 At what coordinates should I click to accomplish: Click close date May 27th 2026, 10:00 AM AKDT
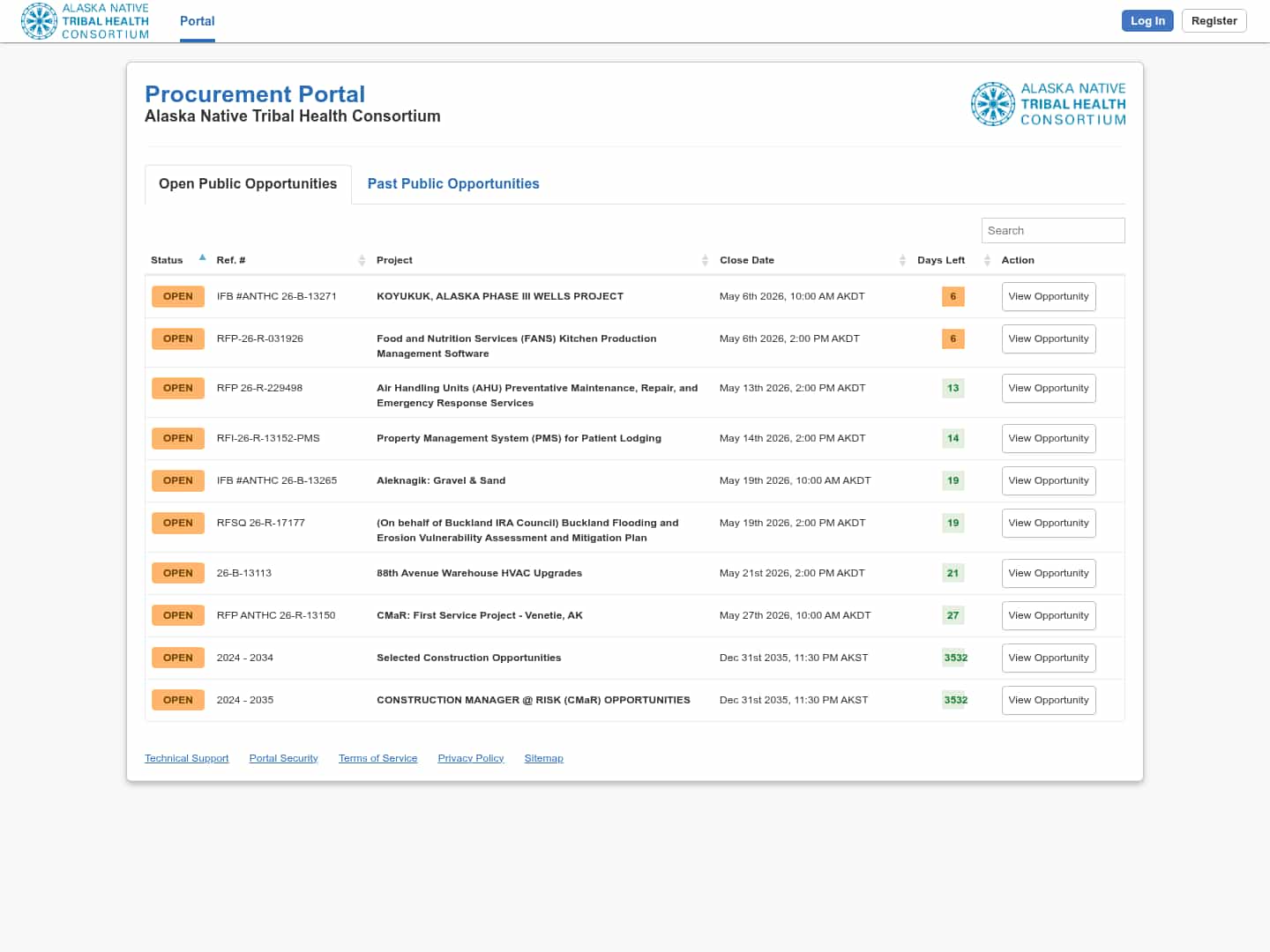tap(796, 615)
